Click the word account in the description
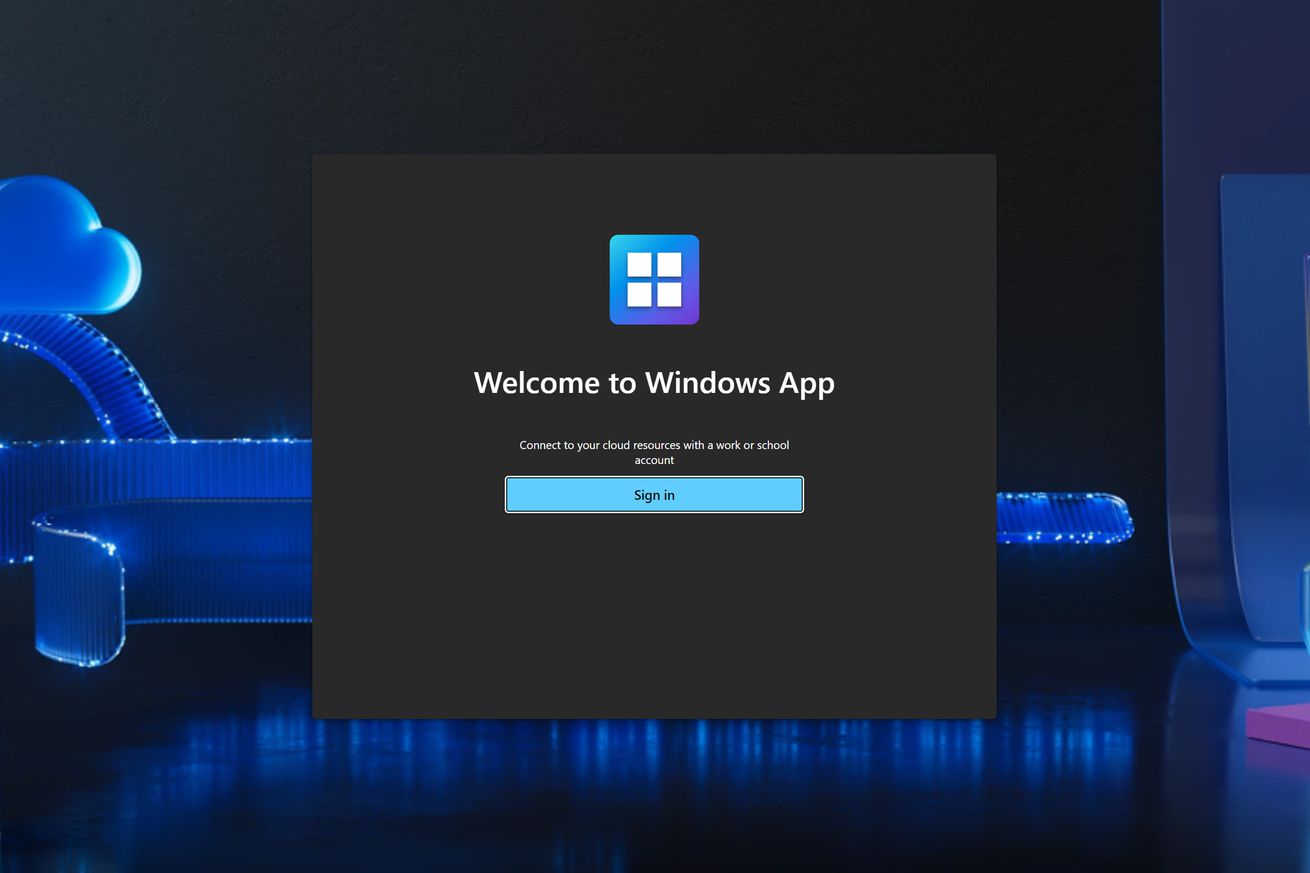Viewport: 1310px width, 873px height. 654,461
